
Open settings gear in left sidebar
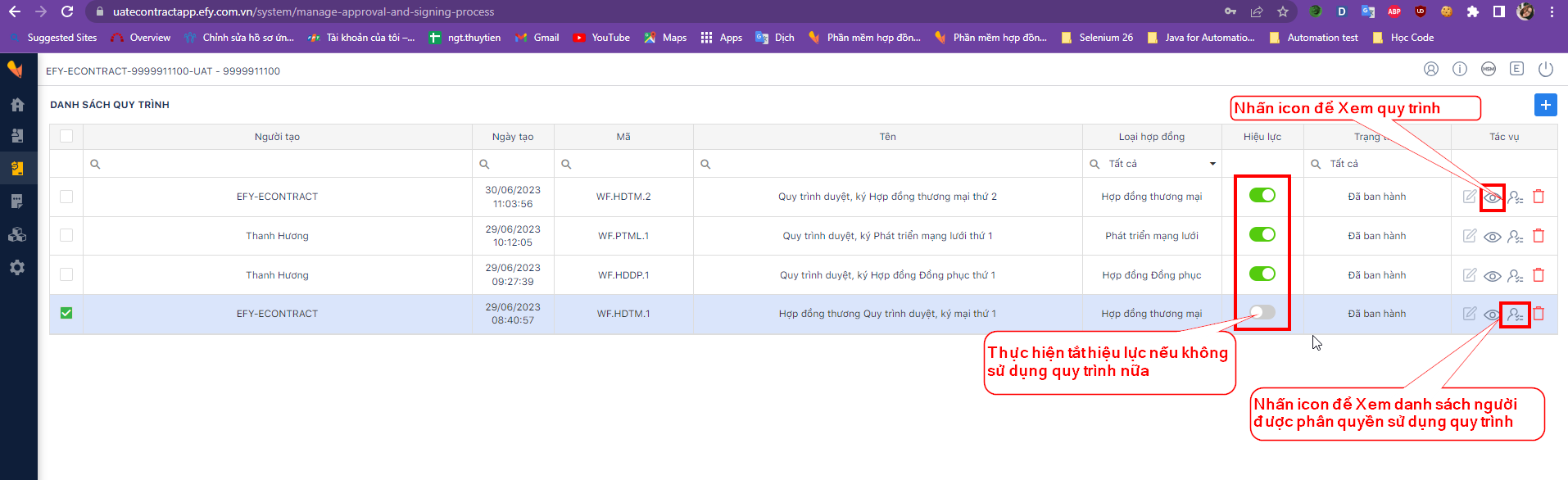click(x=17, y=268)
